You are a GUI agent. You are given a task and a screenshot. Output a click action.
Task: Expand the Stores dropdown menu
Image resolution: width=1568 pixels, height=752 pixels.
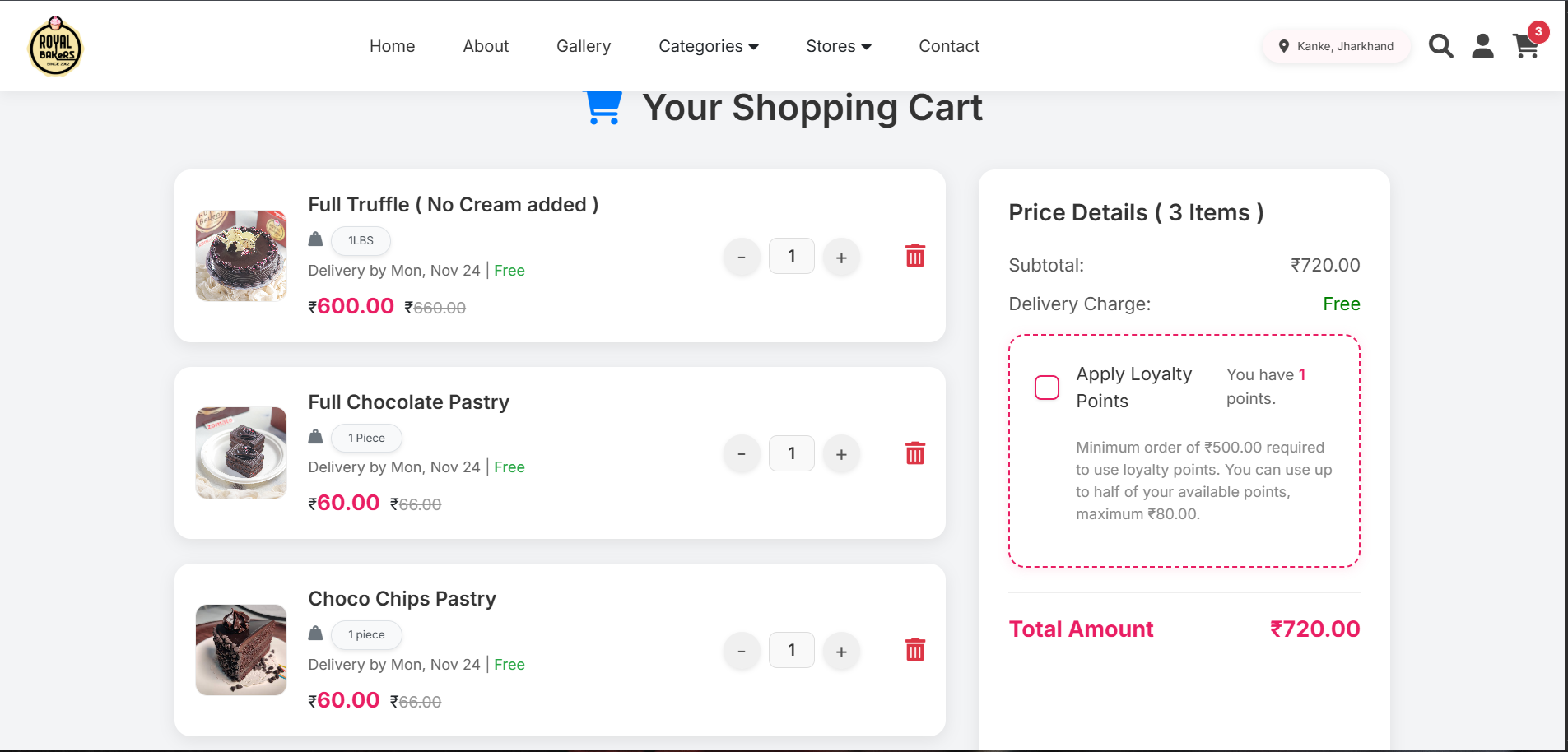click(x=838, y=46)
